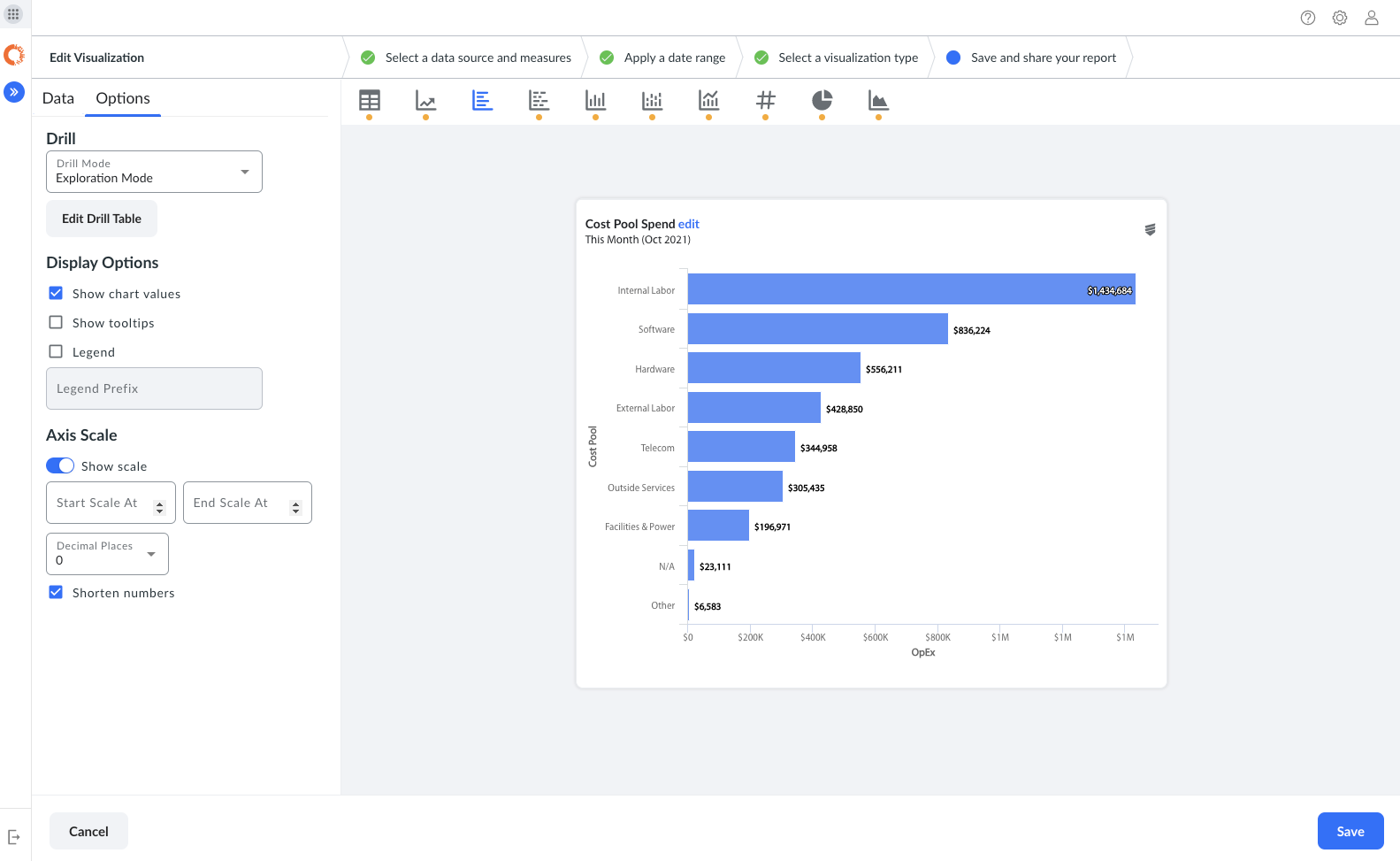Screen dimensions: 1400x861
Task: Expand the left sidebar navigation
Action: tap(14, 92)
